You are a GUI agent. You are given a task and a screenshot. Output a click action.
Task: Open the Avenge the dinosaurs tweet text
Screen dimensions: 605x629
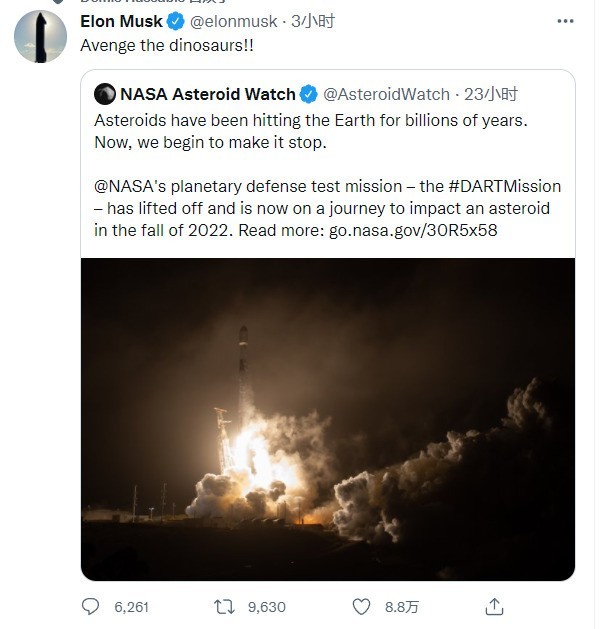(167, 45)
